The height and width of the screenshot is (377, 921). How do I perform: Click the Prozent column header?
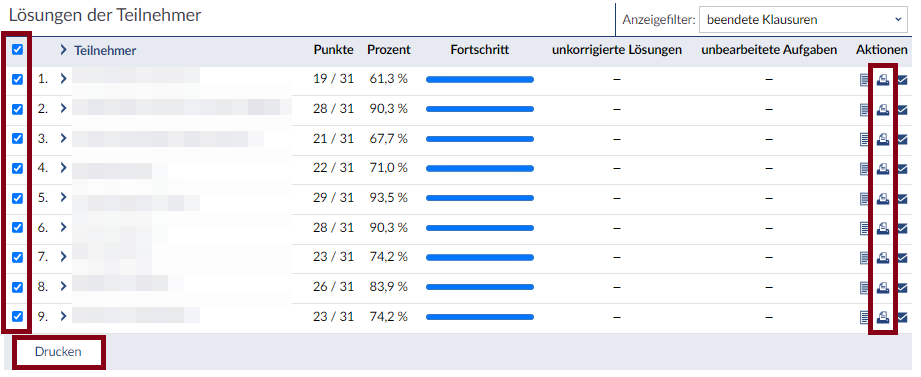tap(389, 50)
